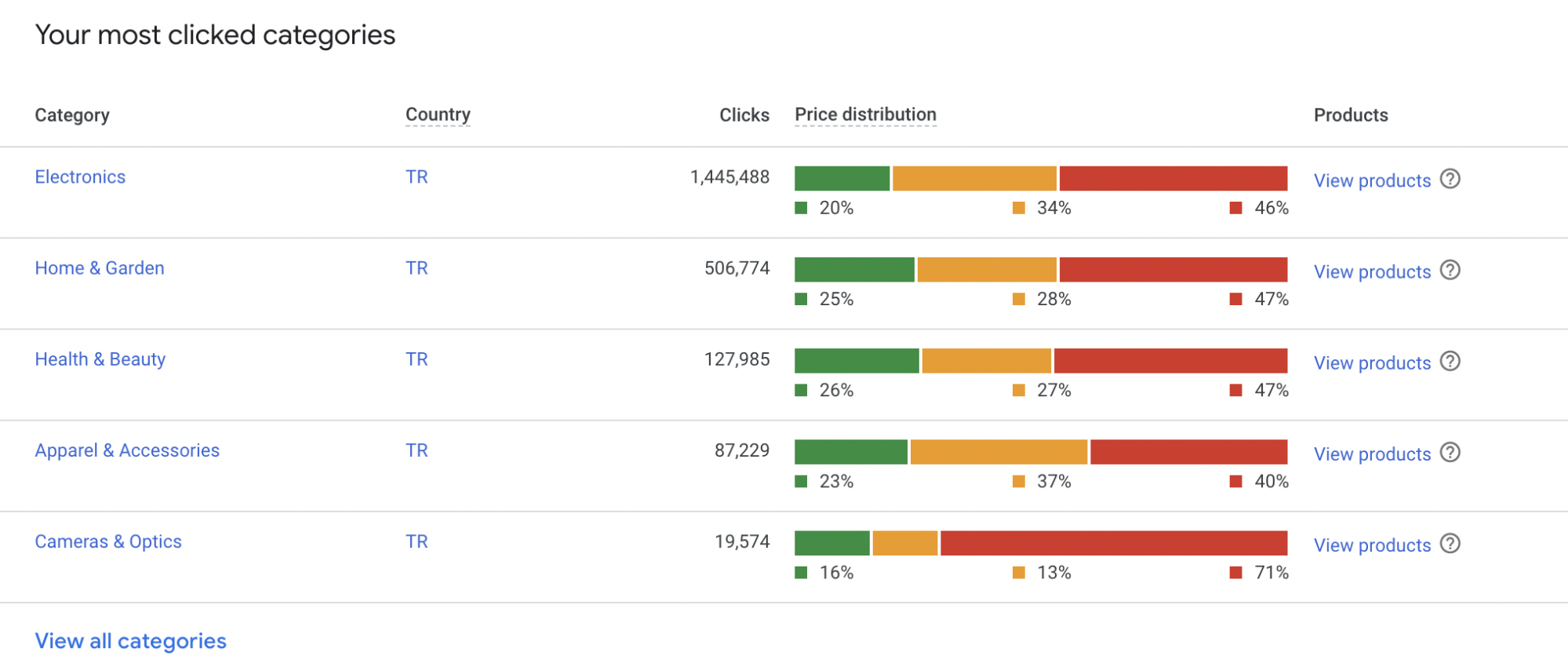The height and width of the screenshot is (663, 1568).
Task: Click the Country column header
Action: click(438, 115)
